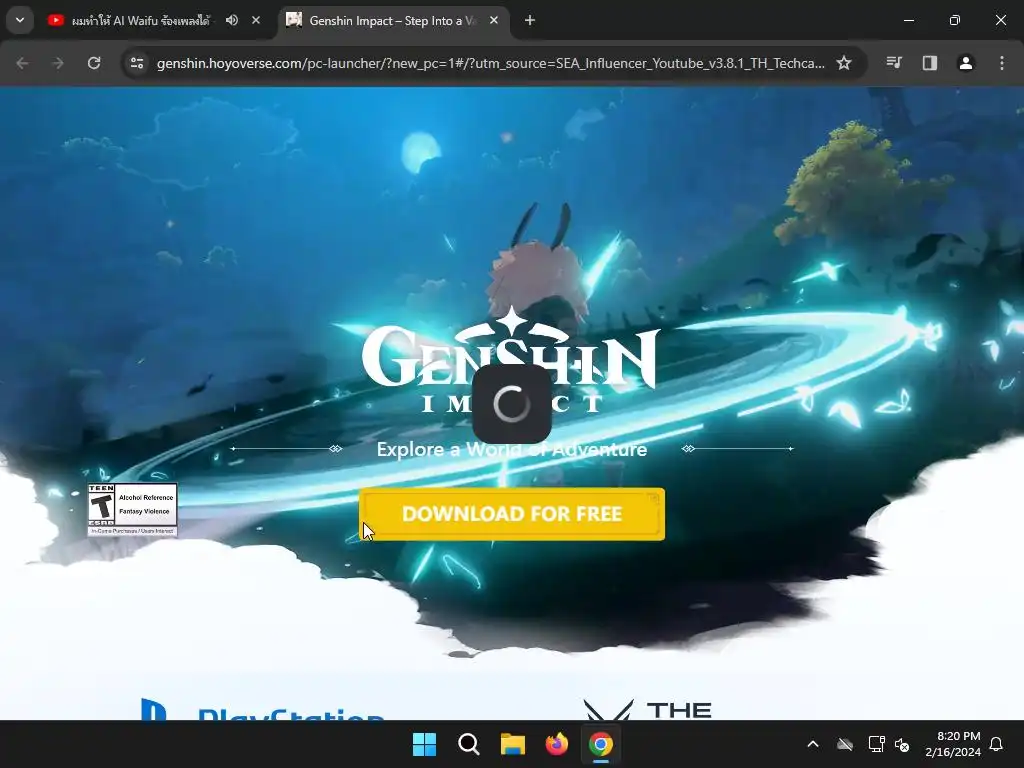Click the OneDrive cloud tray icon
This screenshot has height=768, width=1024.
click(845, 744)
